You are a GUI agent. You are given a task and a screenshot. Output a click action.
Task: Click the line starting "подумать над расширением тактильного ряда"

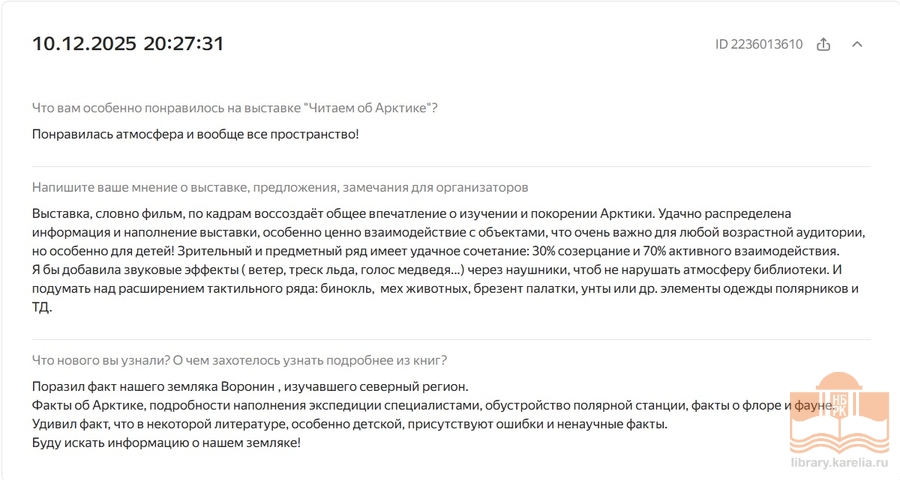(x=445, y=289)
